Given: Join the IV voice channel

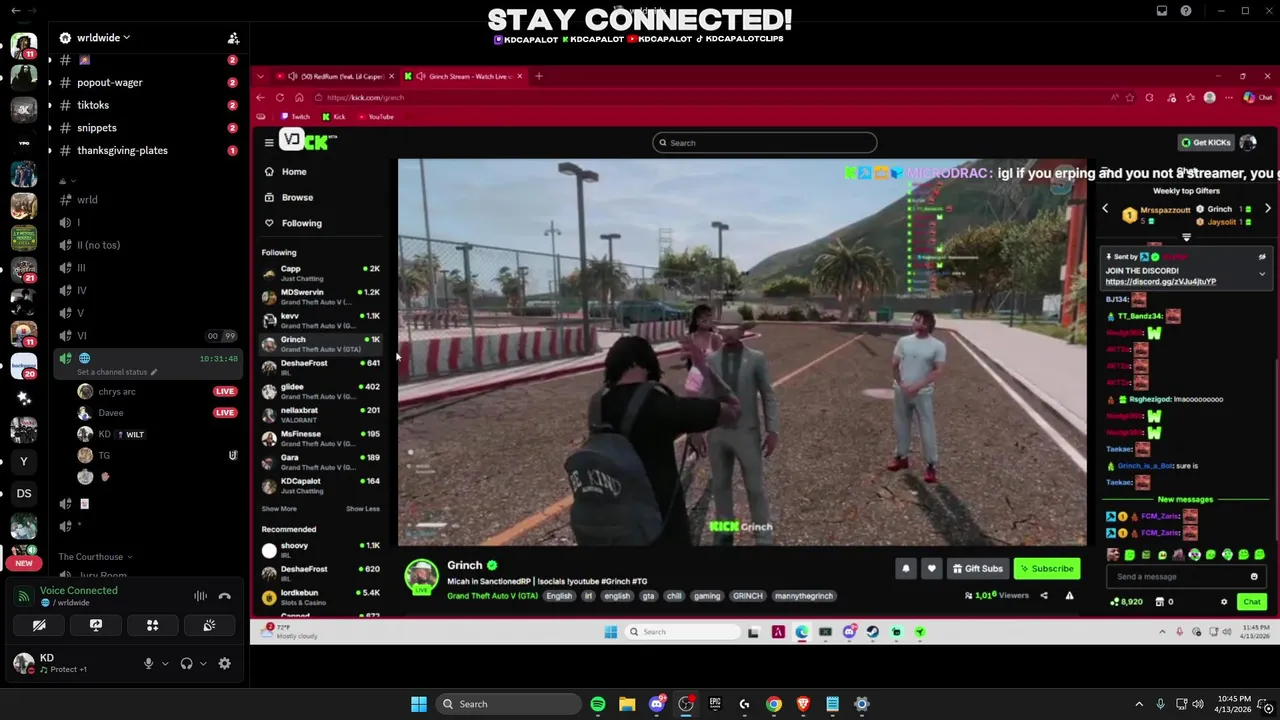Looking at the screenshot, I should point(146,290).
